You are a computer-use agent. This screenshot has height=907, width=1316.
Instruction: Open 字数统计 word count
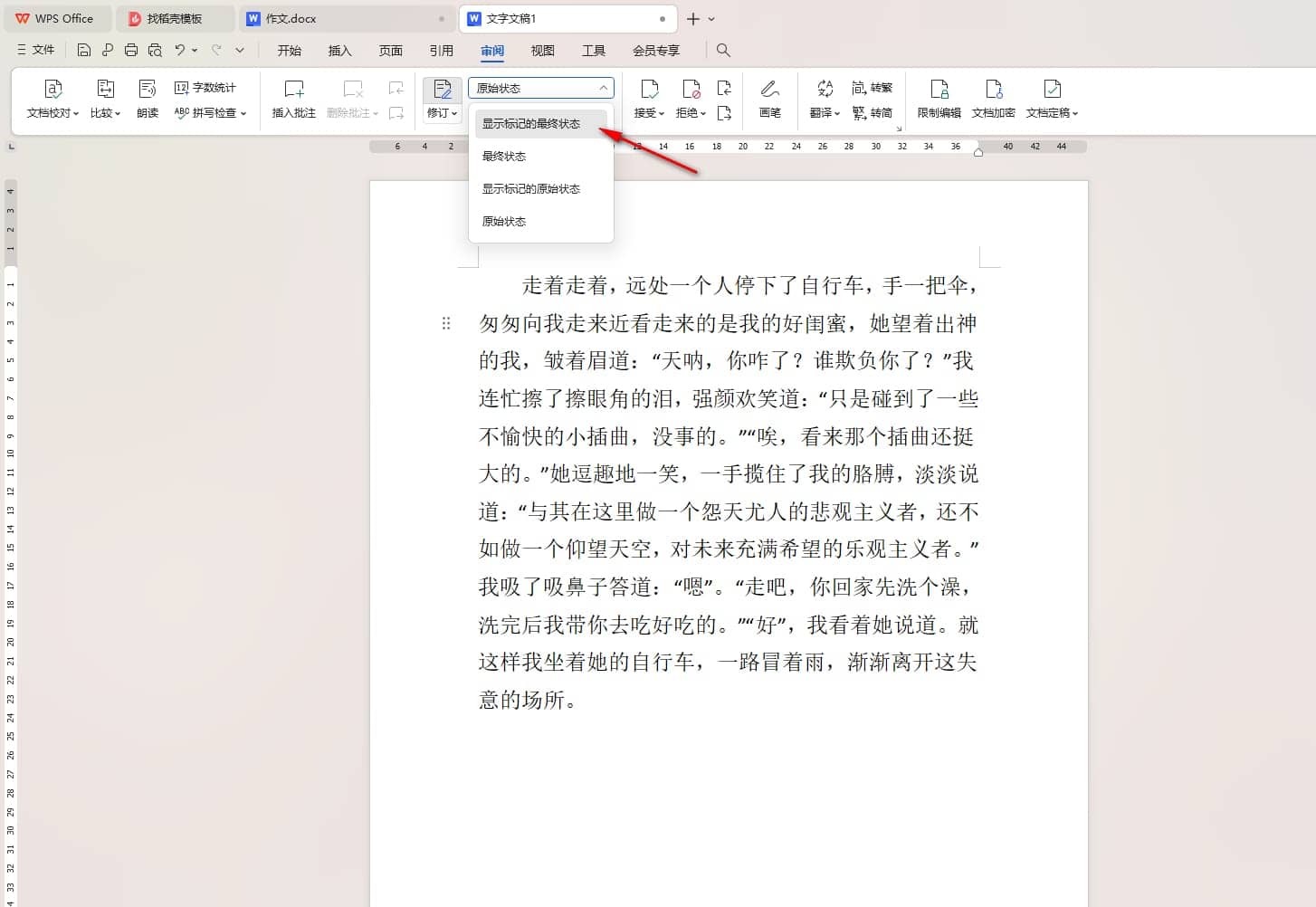[205, 88]
